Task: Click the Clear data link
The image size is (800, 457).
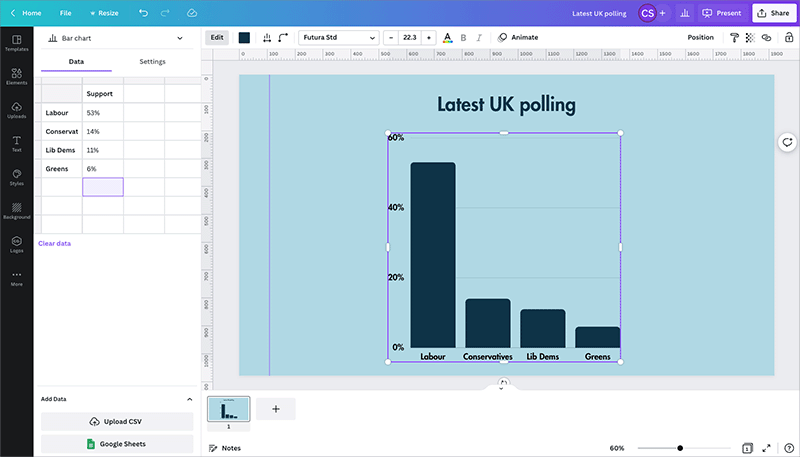Action: (55, 243)
